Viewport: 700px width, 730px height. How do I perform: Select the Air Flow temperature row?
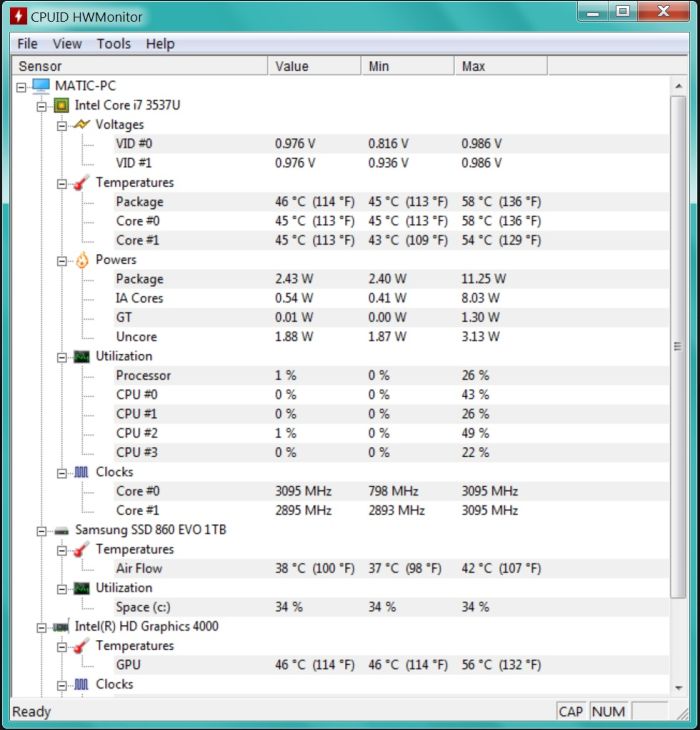point(391,568)
